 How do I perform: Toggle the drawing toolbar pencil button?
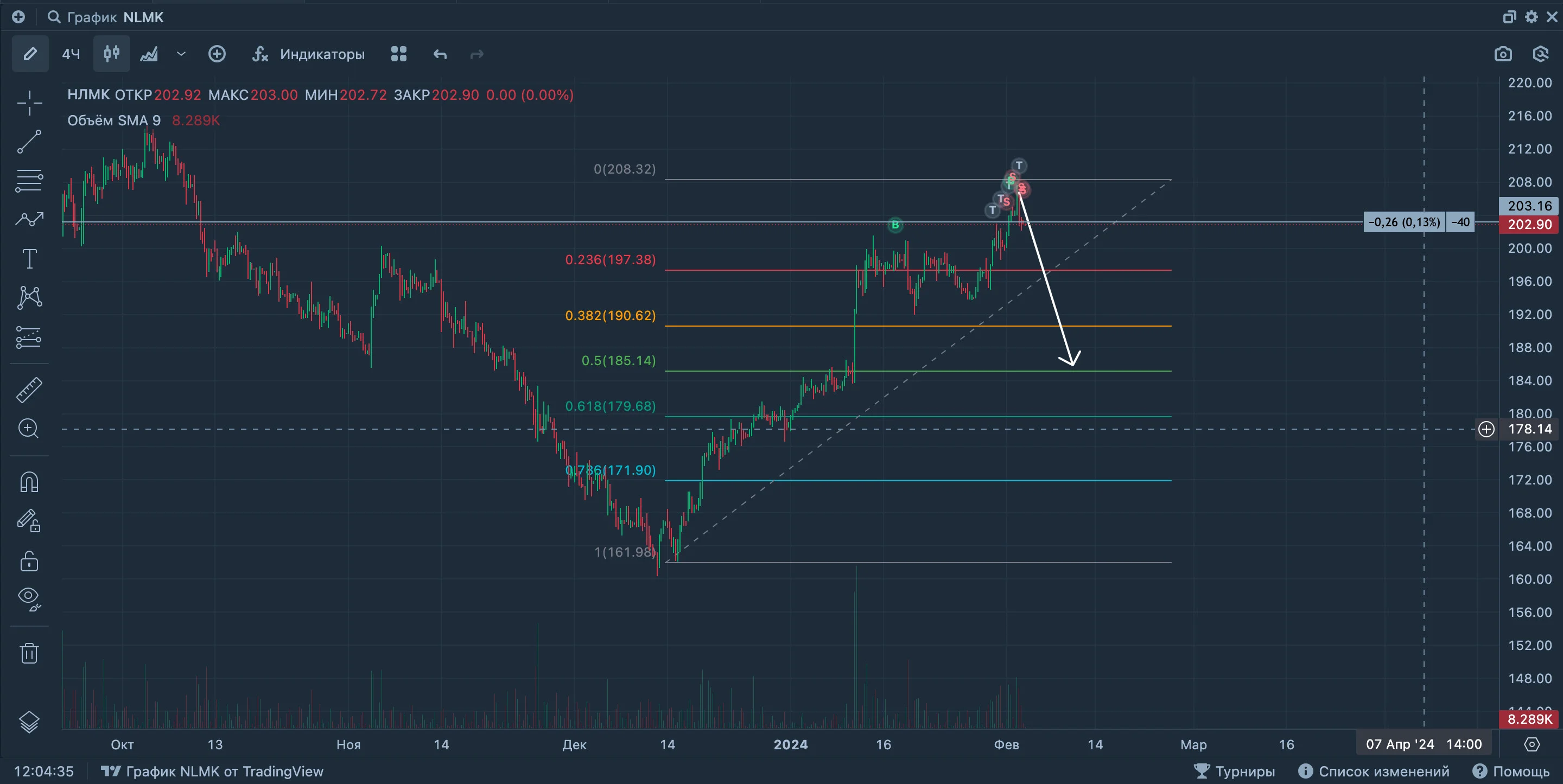30,54
